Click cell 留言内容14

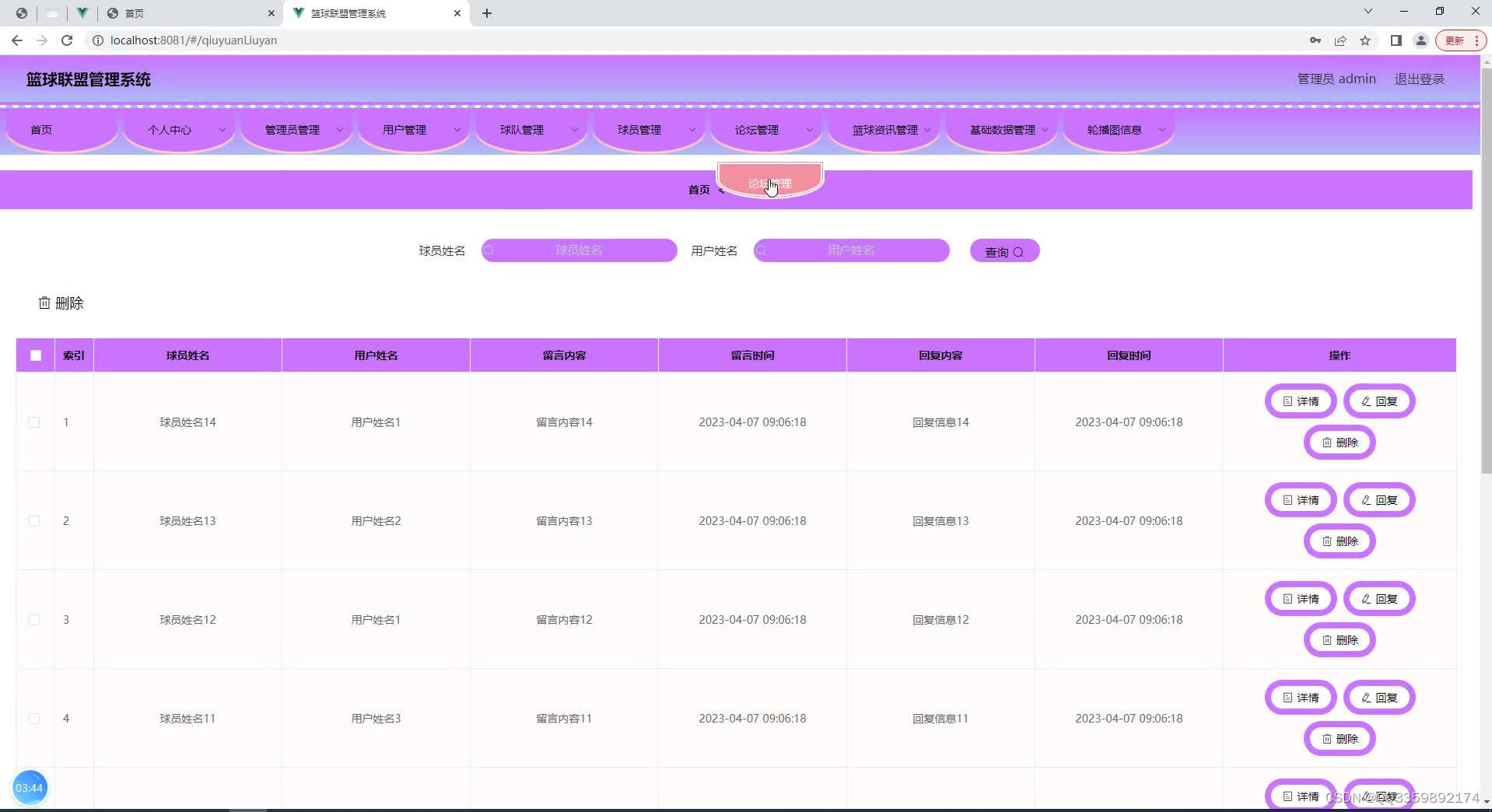(564, 422)
